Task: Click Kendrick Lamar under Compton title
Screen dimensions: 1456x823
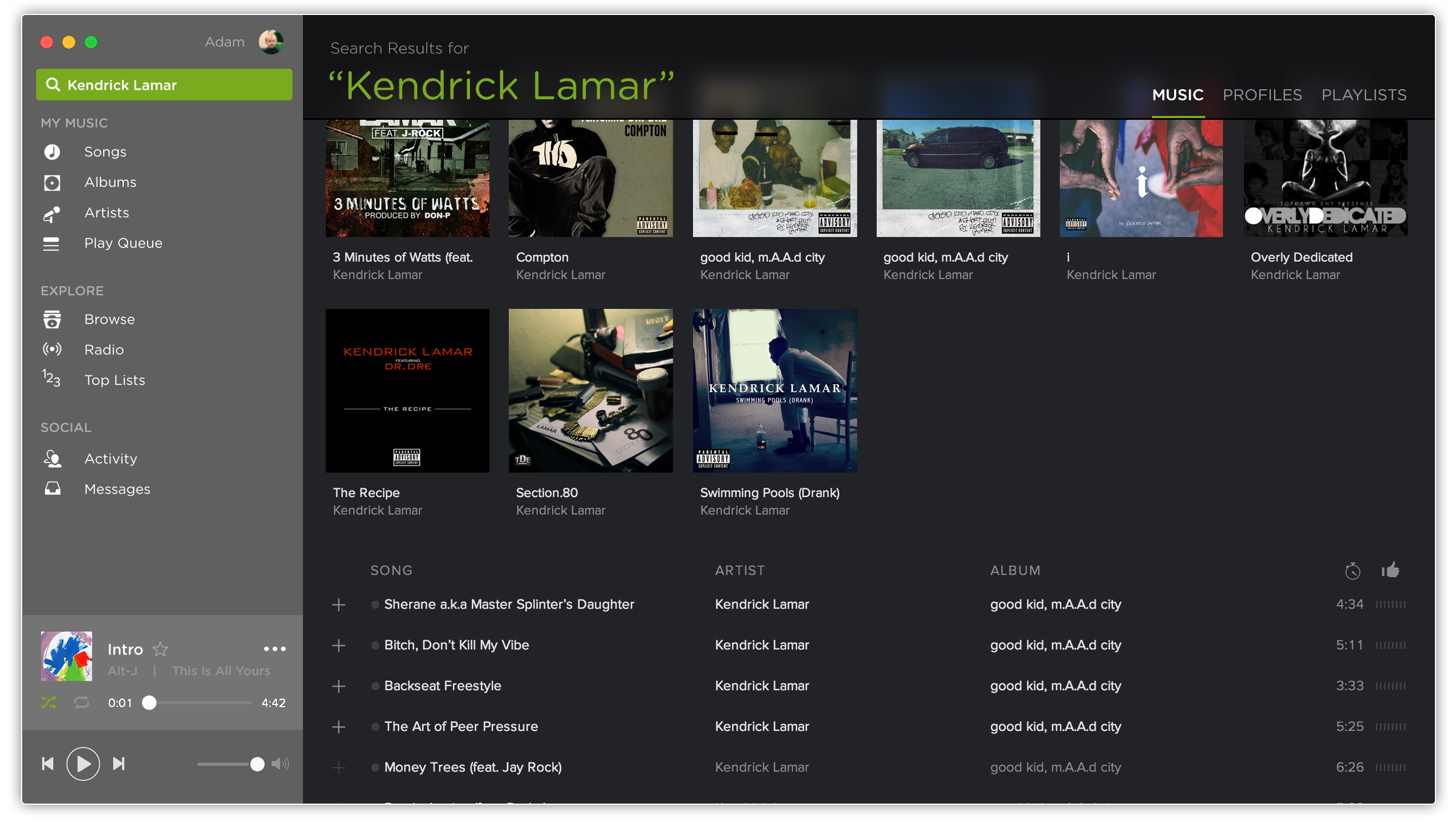Action: [x=560, y=275]
